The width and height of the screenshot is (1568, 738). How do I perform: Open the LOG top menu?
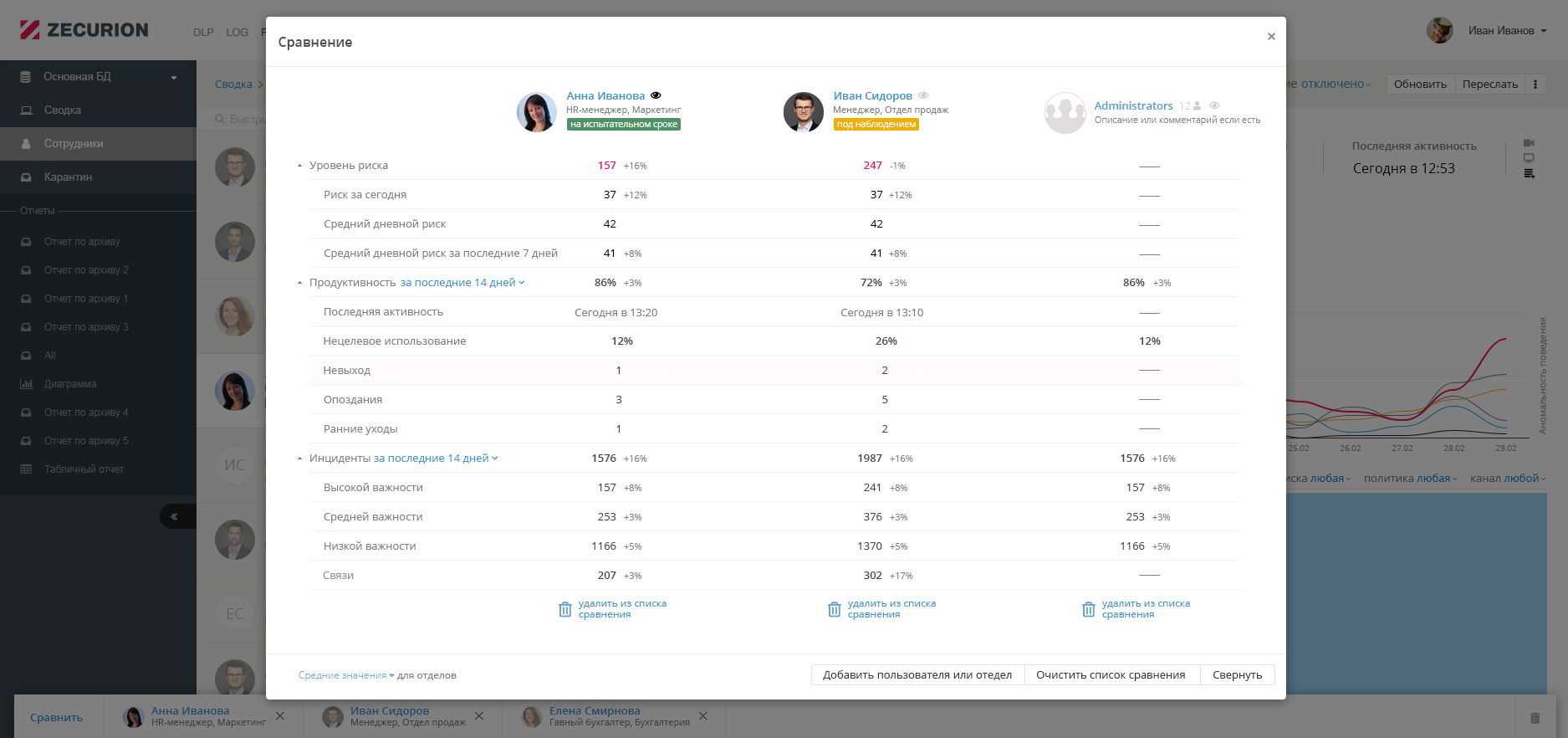pyautogui.click(x=237, y=33)
